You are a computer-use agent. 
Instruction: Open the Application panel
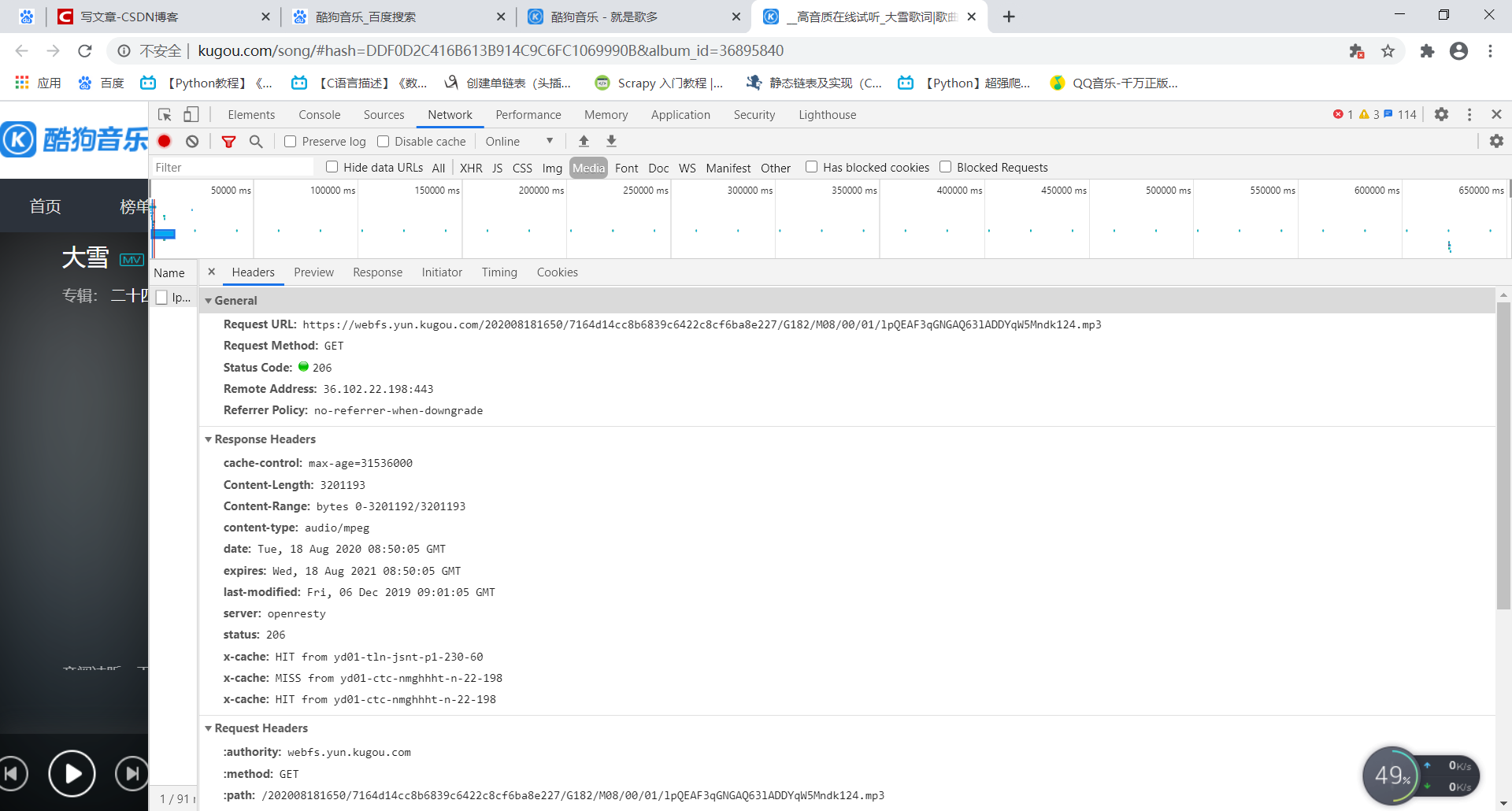click(680, 115)
